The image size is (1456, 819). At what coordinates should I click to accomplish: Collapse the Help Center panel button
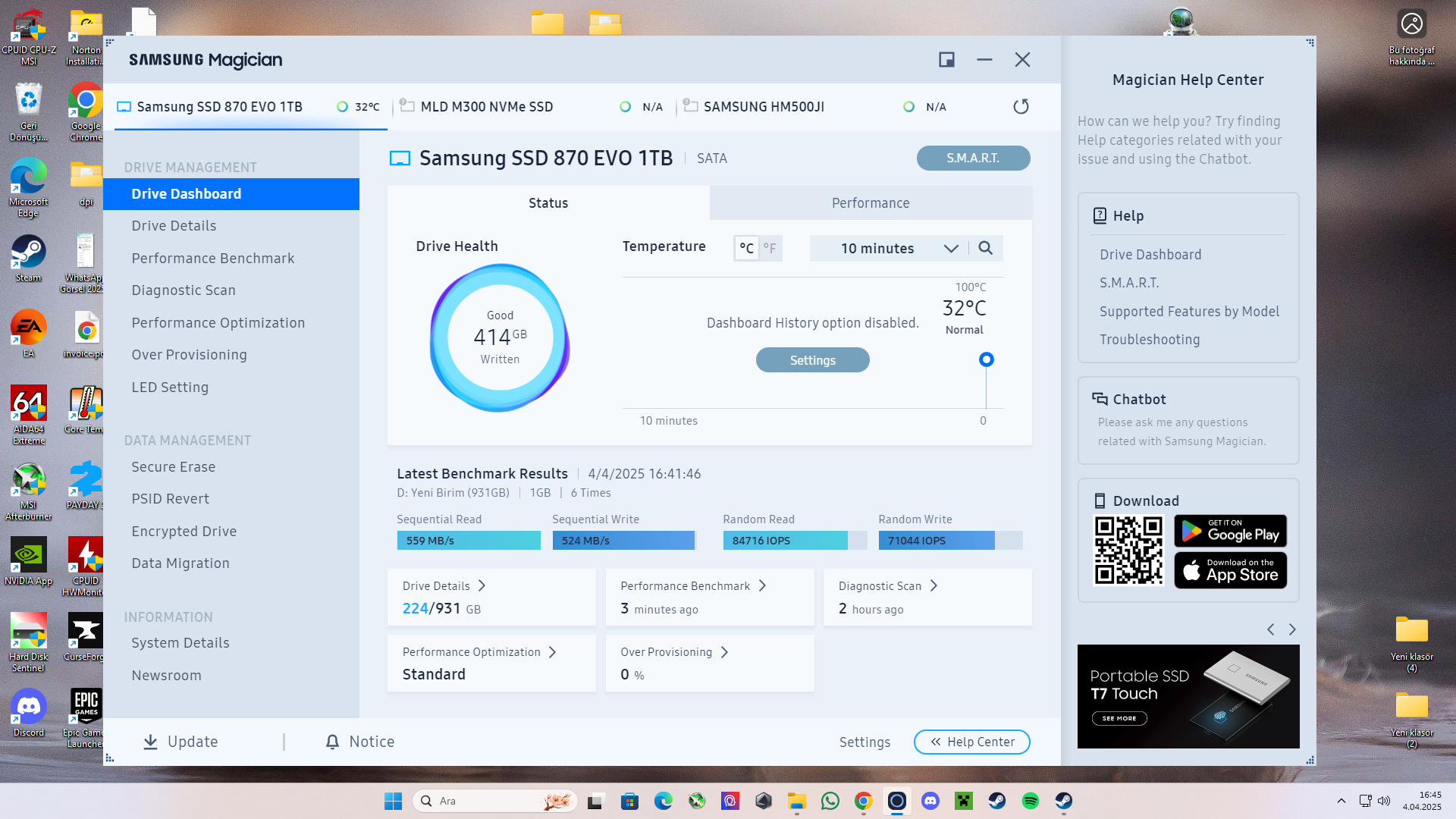[971, 742]
